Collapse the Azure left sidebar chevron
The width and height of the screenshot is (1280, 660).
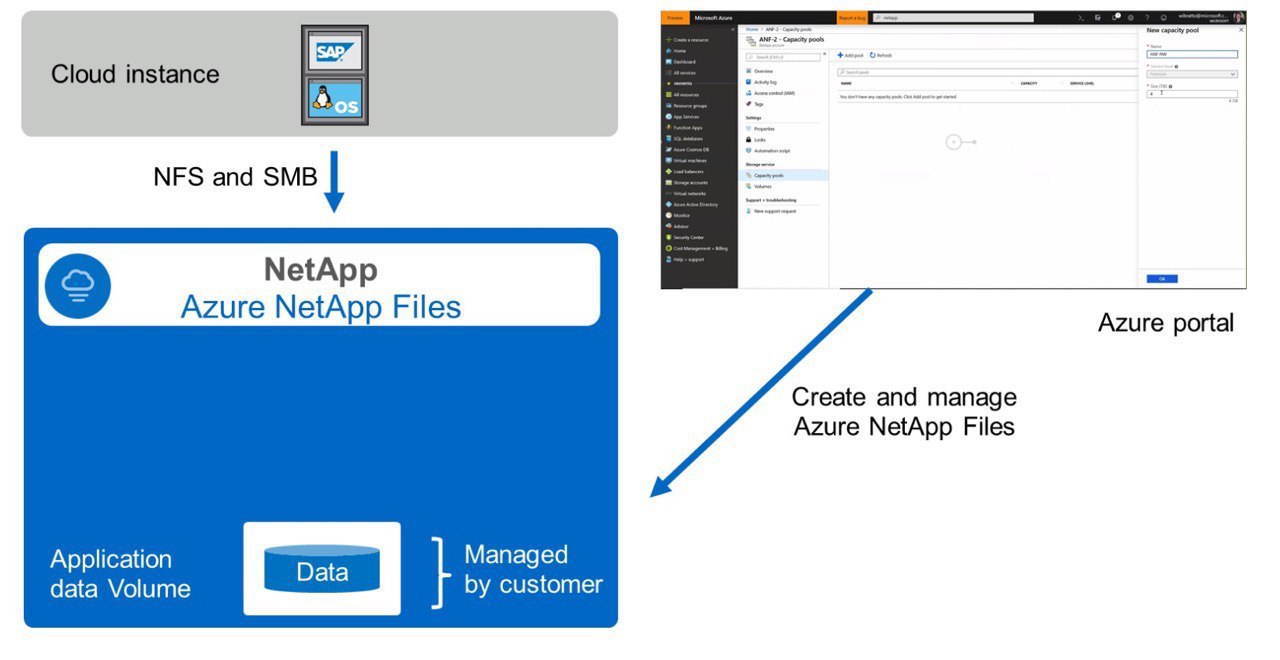point(733,29)
